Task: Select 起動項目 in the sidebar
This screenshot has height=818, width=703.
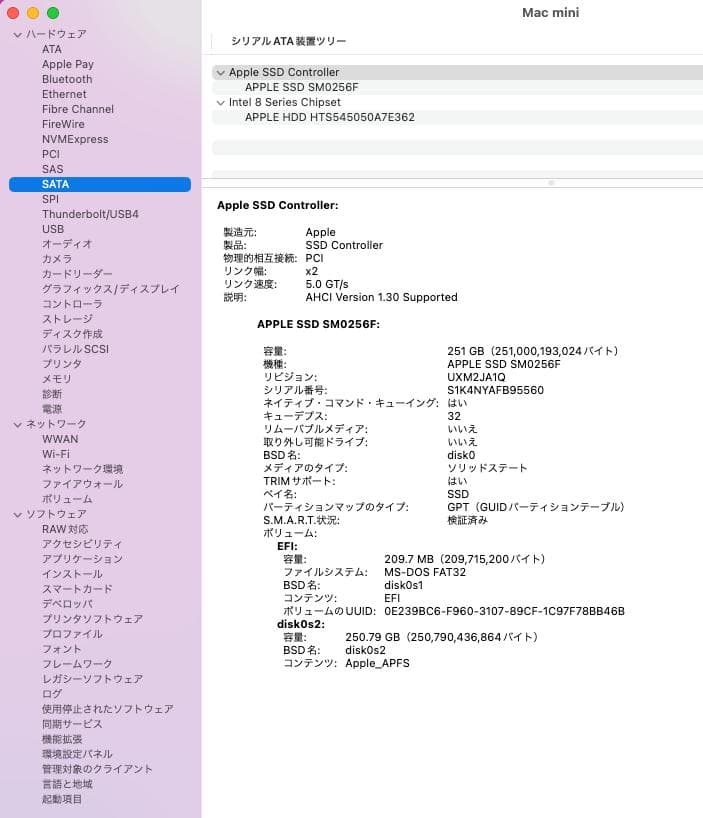Action: 62,800
